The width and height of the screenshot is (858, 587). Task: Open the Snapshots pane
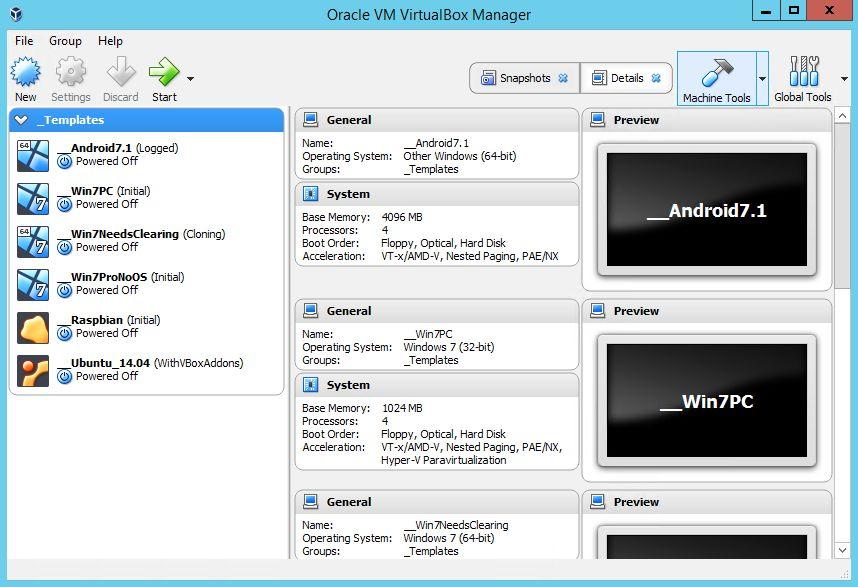tap(524, 78)
